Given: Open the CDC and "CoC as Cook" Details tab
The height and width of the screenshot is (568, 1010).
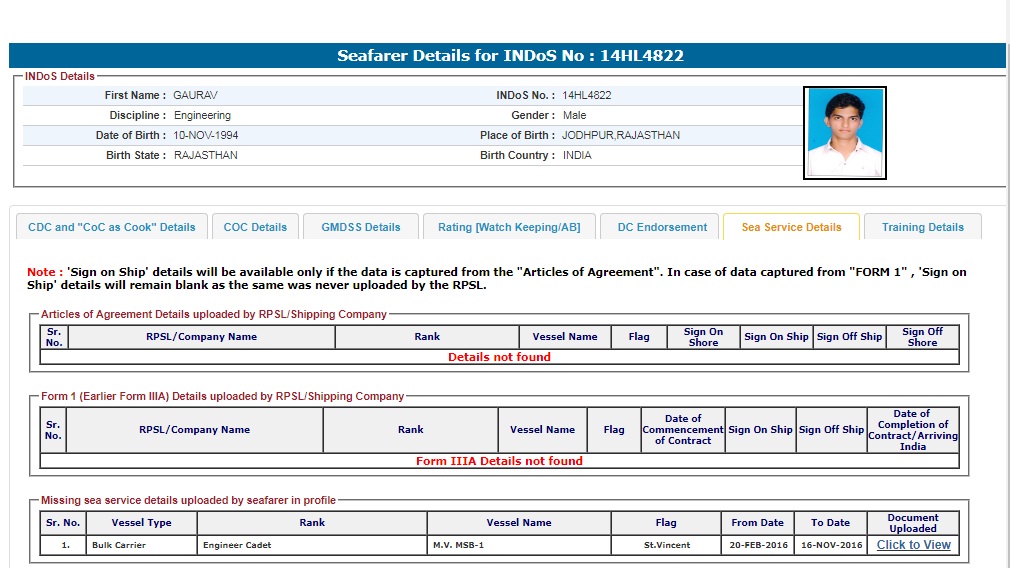Looking at the screenshot, I should pos(112,227).
